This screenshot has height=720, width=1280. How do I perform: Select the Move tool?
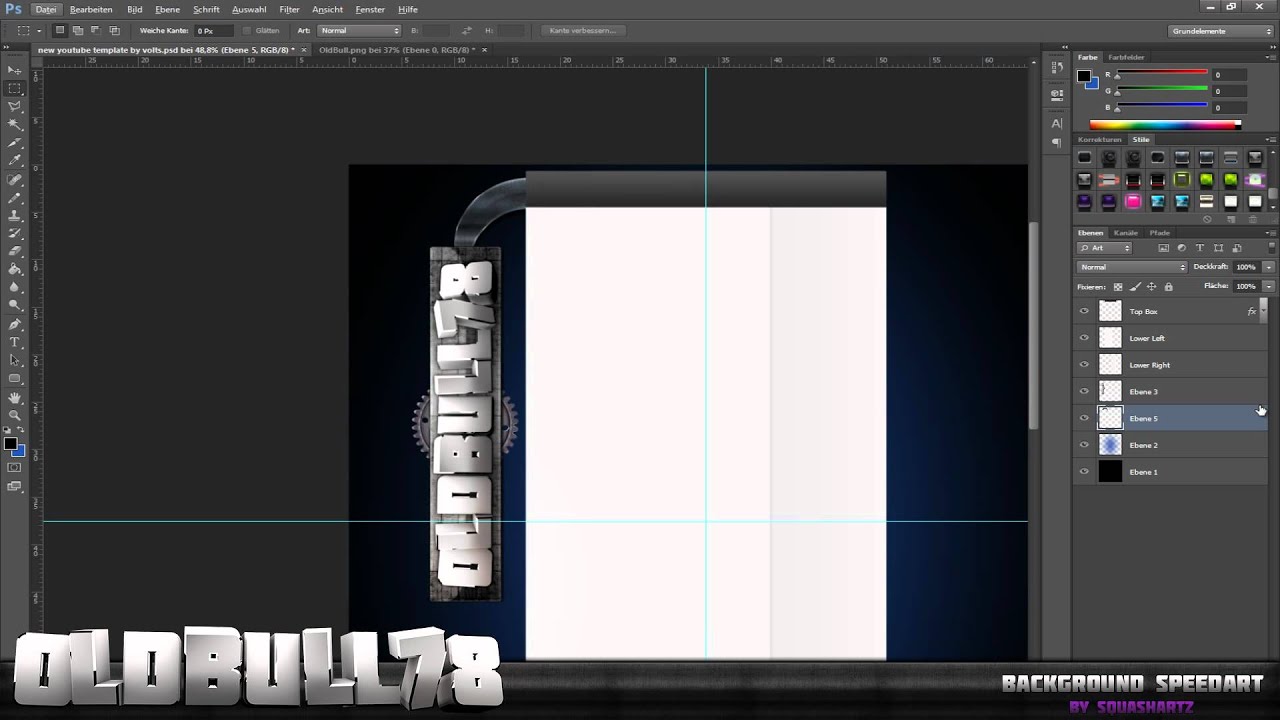15,70
